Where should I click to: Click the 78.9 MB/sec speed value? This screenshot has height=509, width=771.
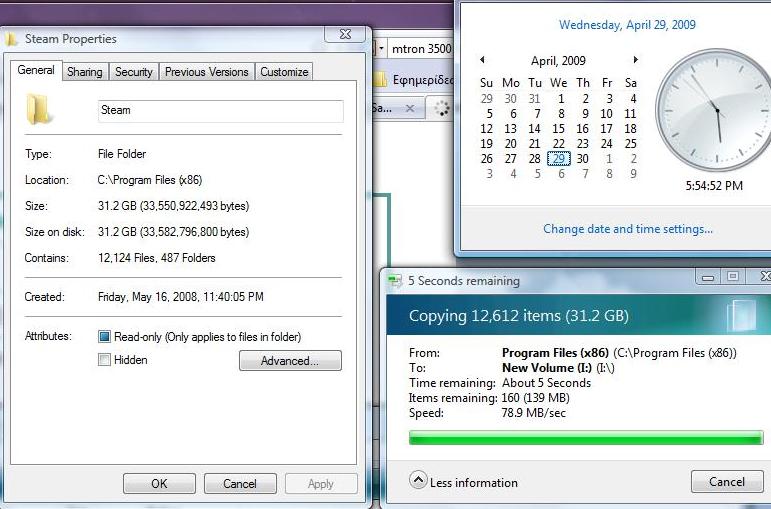click(x=534, y=413)
